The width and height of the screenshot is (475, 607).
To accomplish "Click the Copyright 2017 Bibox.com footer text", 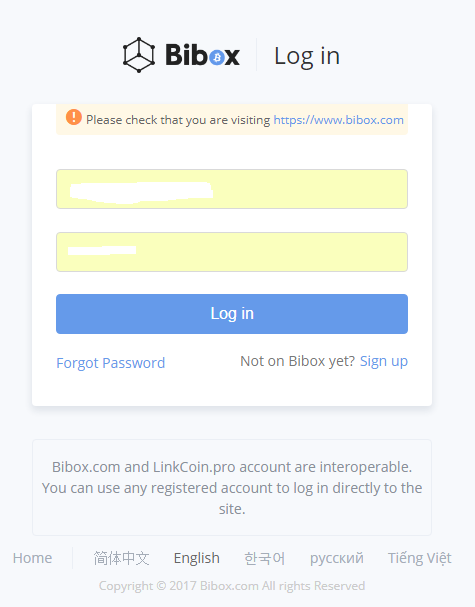I will (x=232, y=586).
